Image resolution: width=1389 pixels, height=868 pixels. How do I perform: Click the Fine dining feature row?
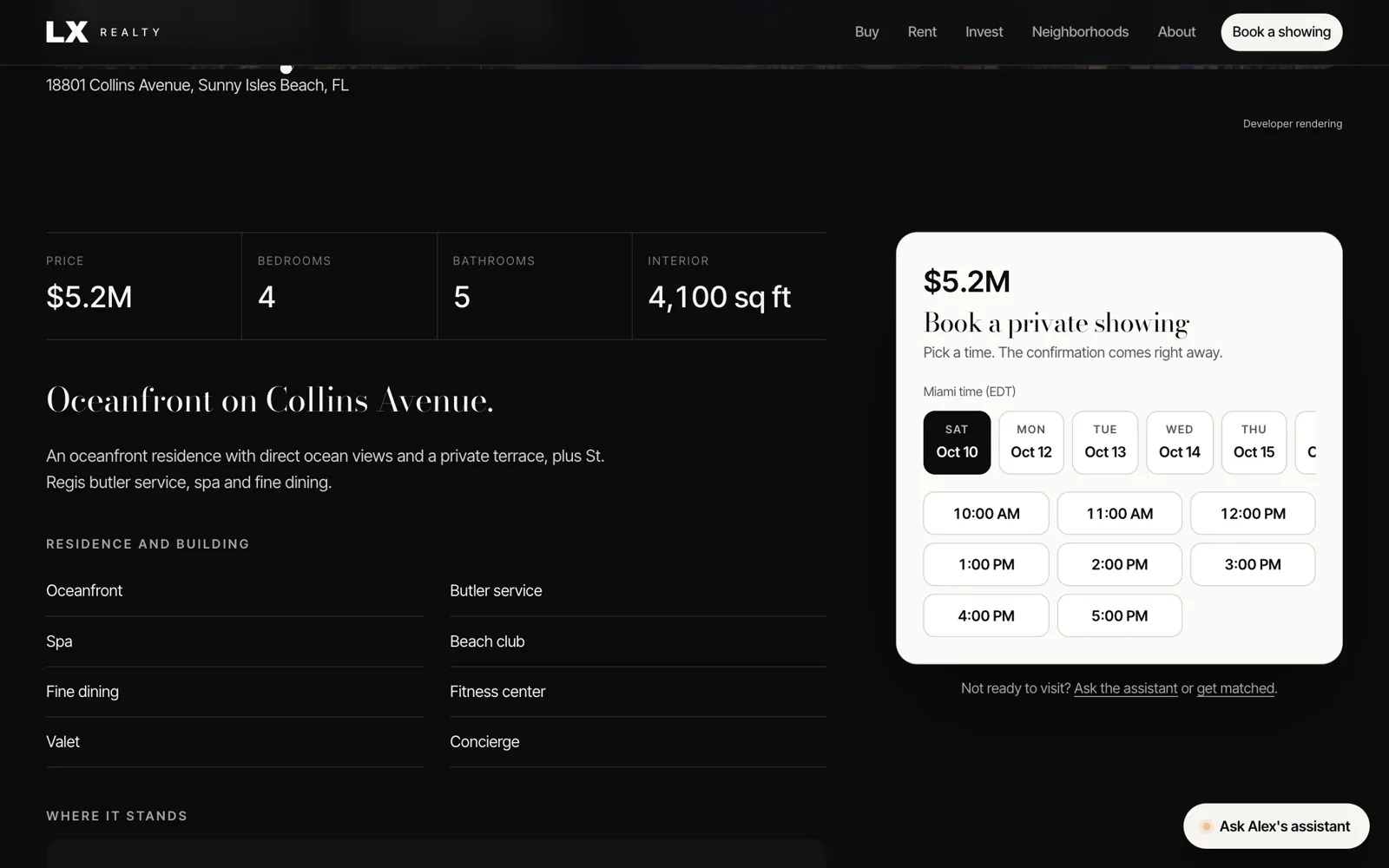click(234, 692)
